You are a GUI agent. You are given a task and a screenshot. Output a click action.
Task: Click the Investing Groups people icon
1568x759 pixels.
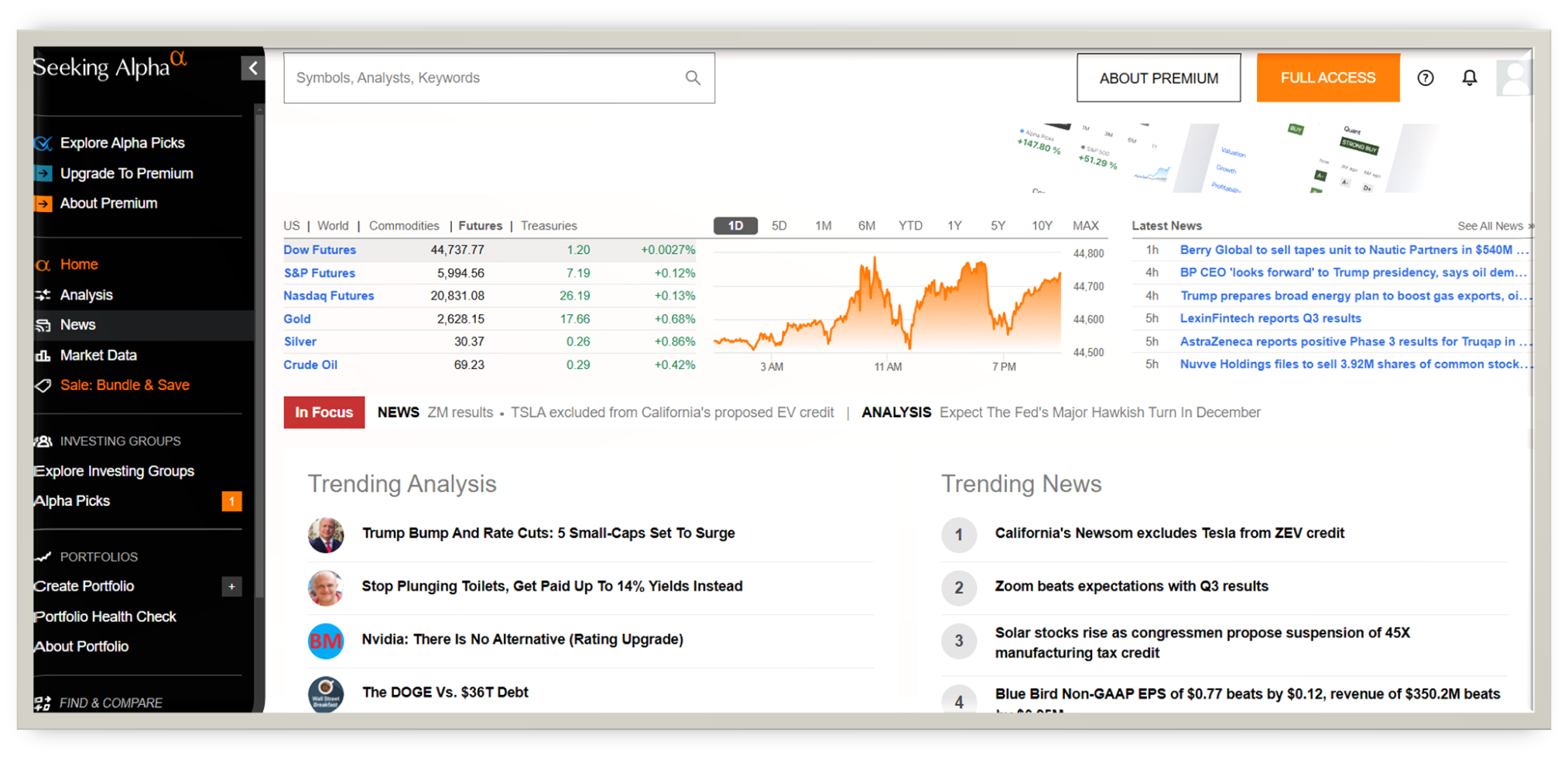click(x=43, y=441)
